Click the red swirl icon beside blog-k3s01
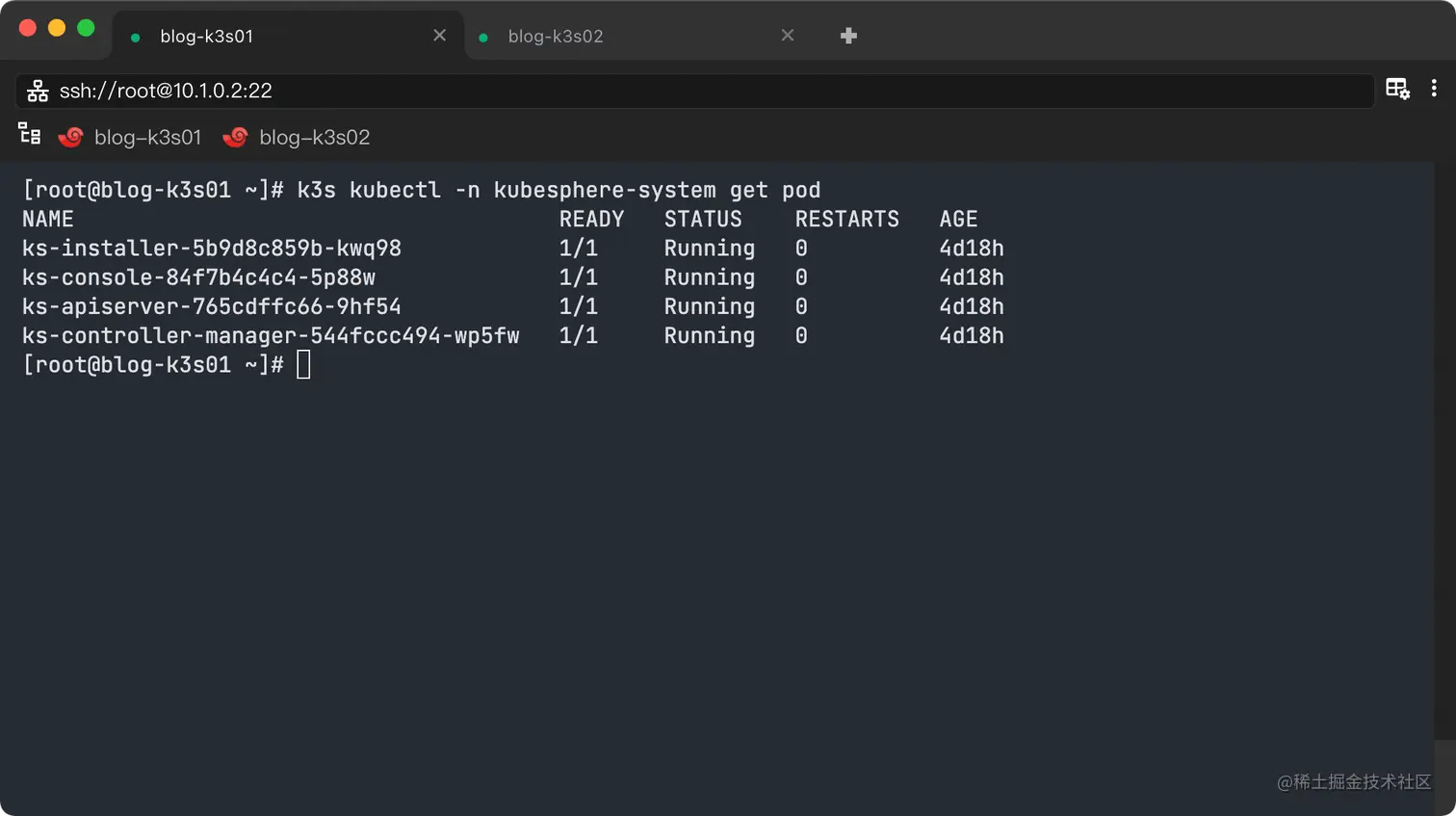The image size is (1456, 816). coord(70,137)
